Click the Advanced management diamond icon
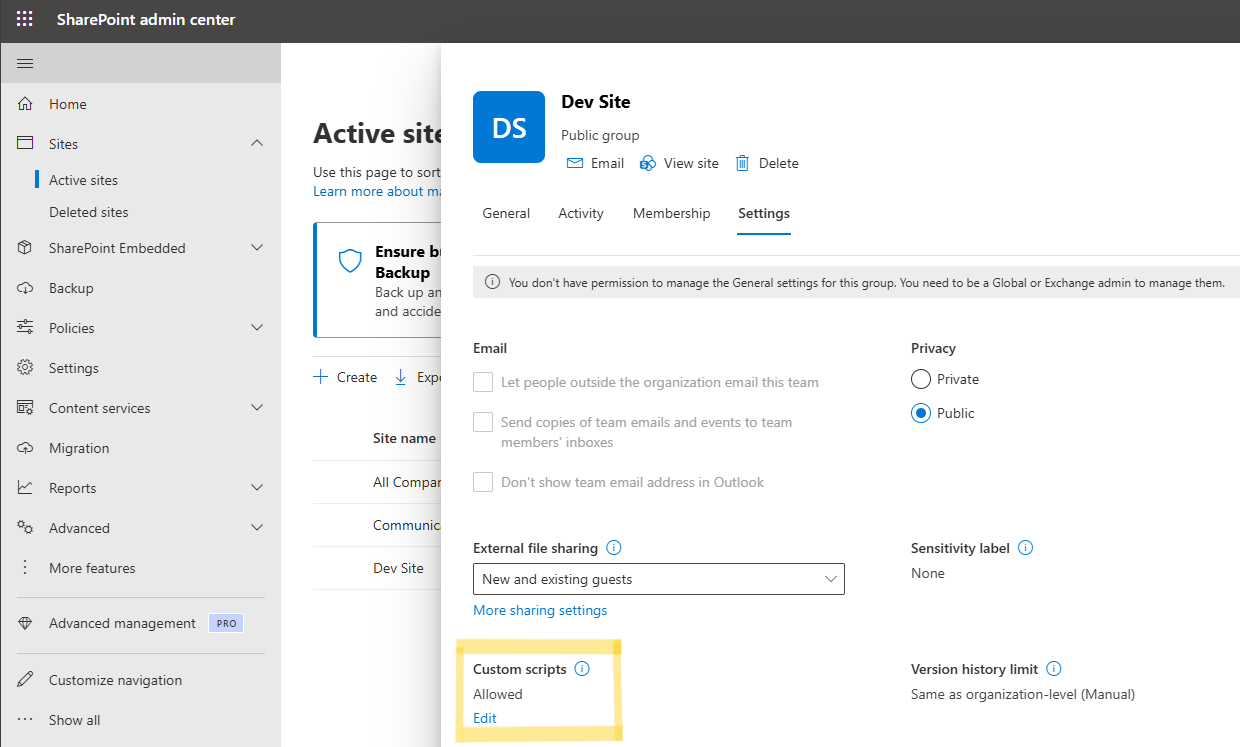The width and height of the screenshot is (1240, 747). (26, 623)
